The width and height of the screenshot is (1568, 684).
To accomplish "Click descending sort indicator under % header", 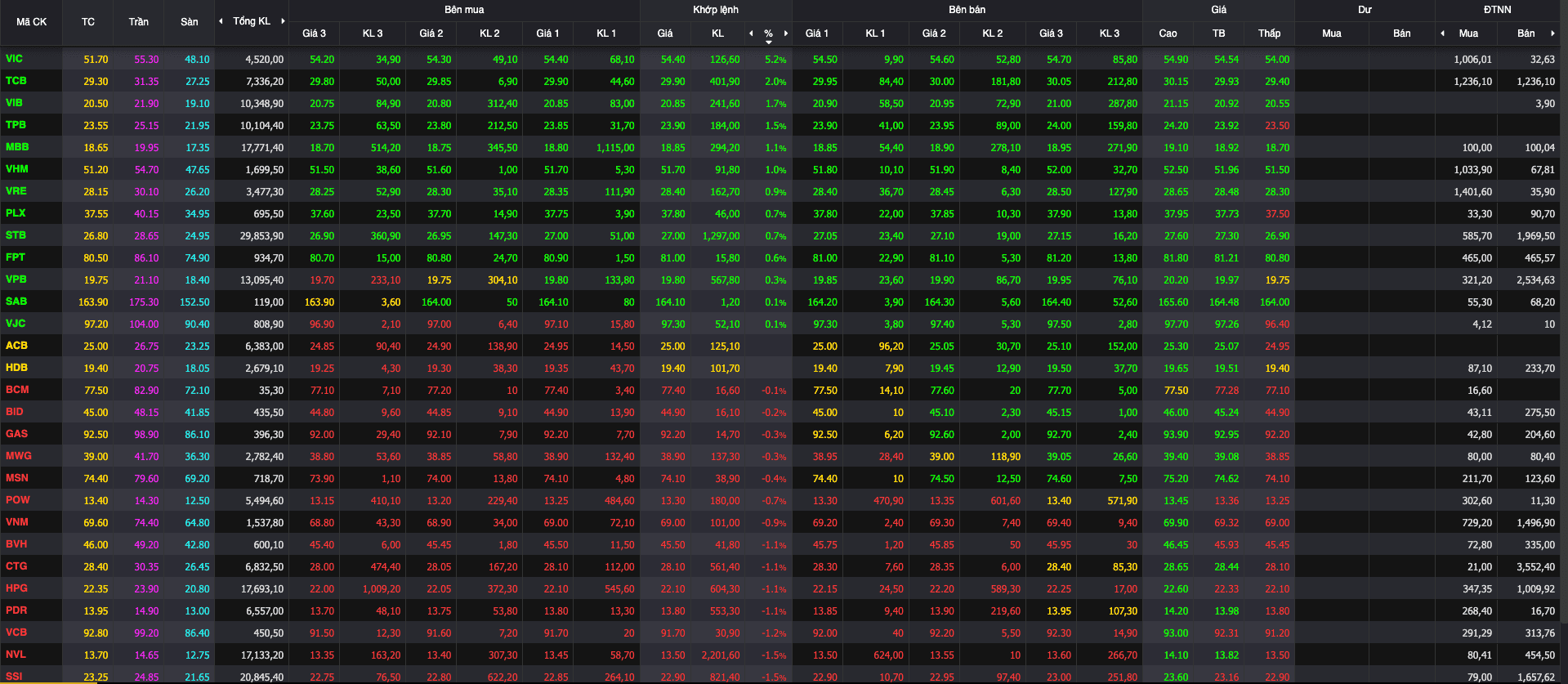I will [x=768, y=42].
